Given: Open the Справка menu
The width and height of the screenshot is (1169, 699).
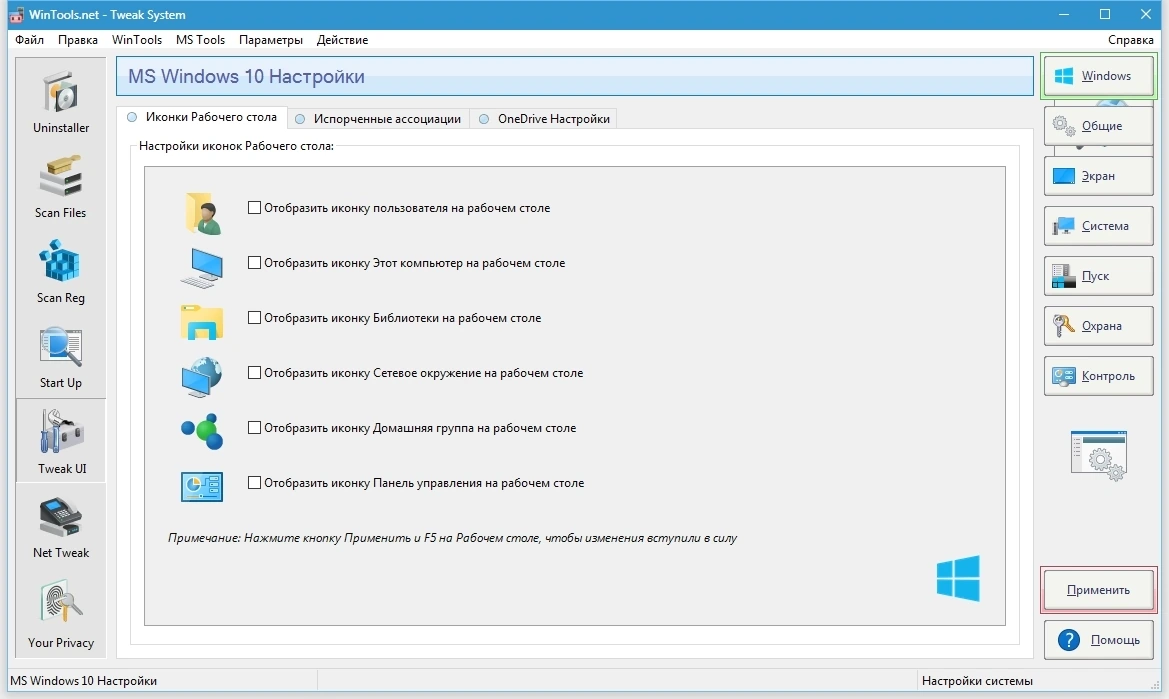Looking at the screenshot, I should point(1130,40).
